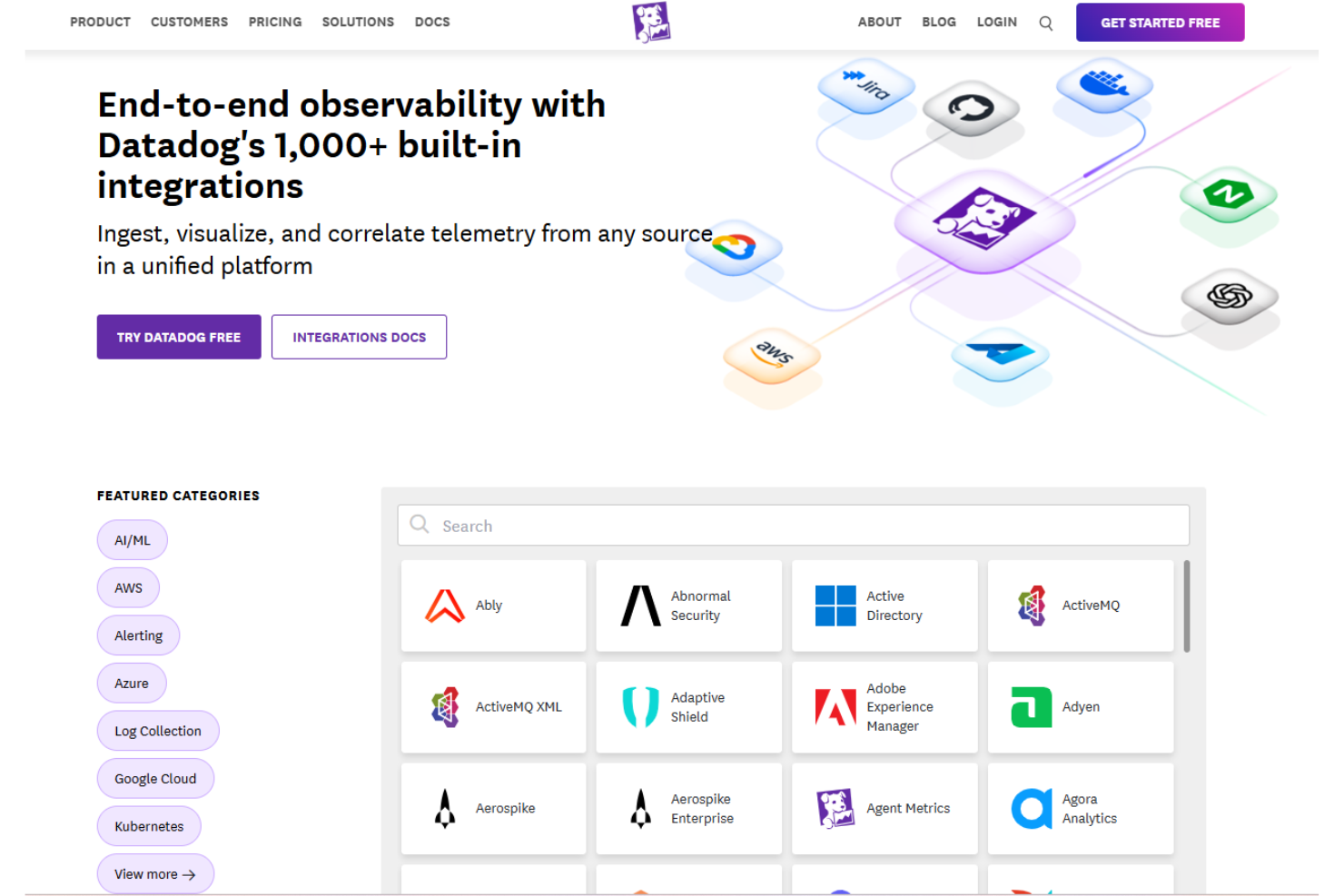Select the Google Cloud category filter
The width and height of the screenshot is (1344, 896).
pyautogui.click(x=155, y=778)
